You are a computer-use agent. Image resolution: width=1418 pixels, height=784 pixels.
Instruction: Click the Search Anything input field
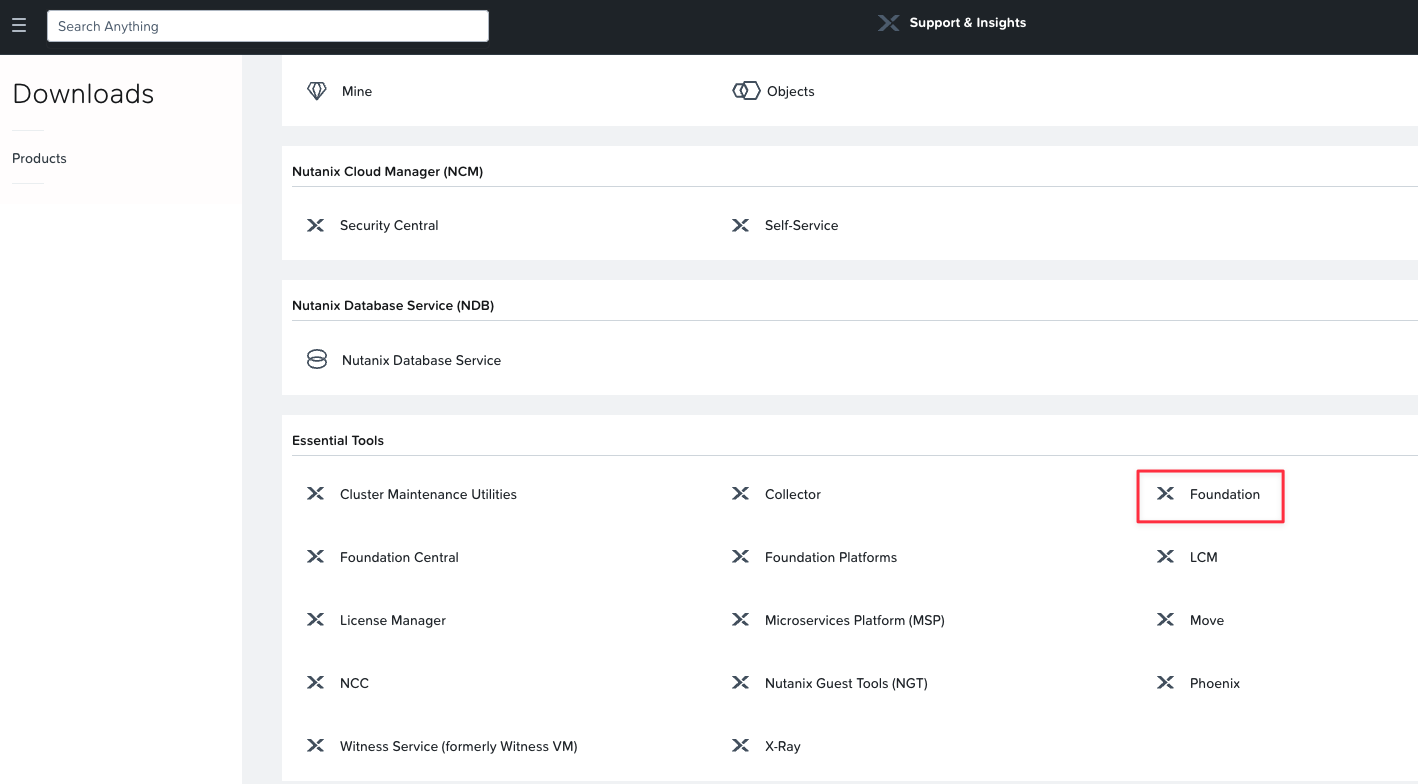(268, 26)
